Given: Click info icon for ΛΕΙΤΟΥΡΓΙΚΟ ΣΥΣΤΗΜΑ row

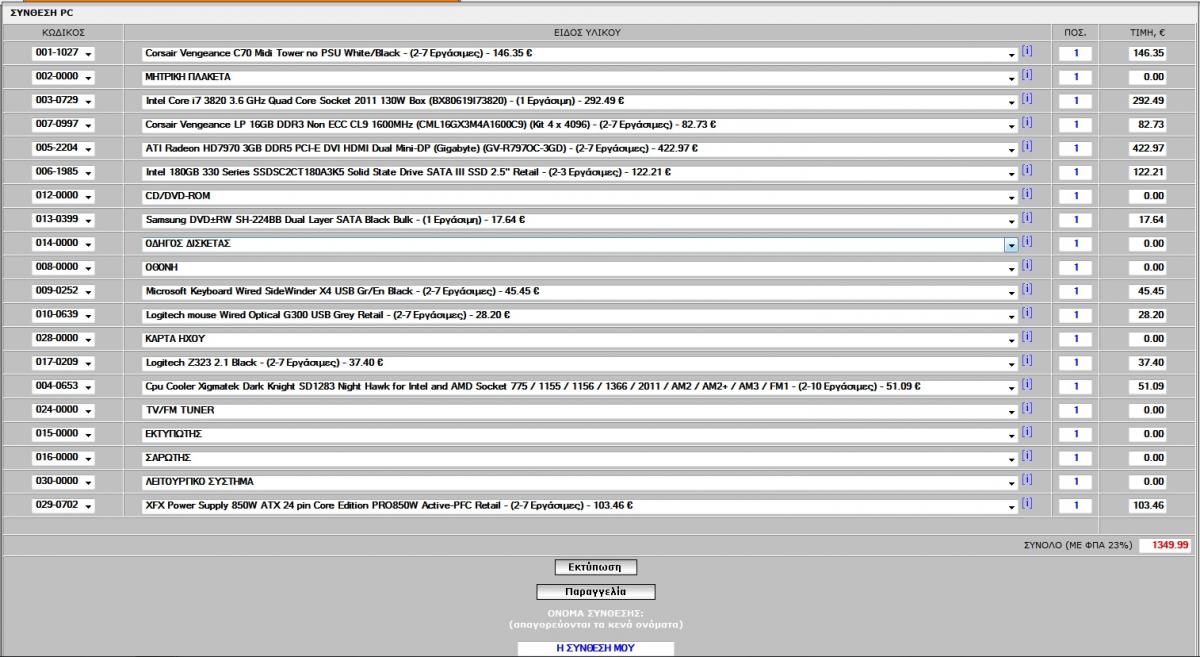Looking at the screenshot, I should [1026, 480].
